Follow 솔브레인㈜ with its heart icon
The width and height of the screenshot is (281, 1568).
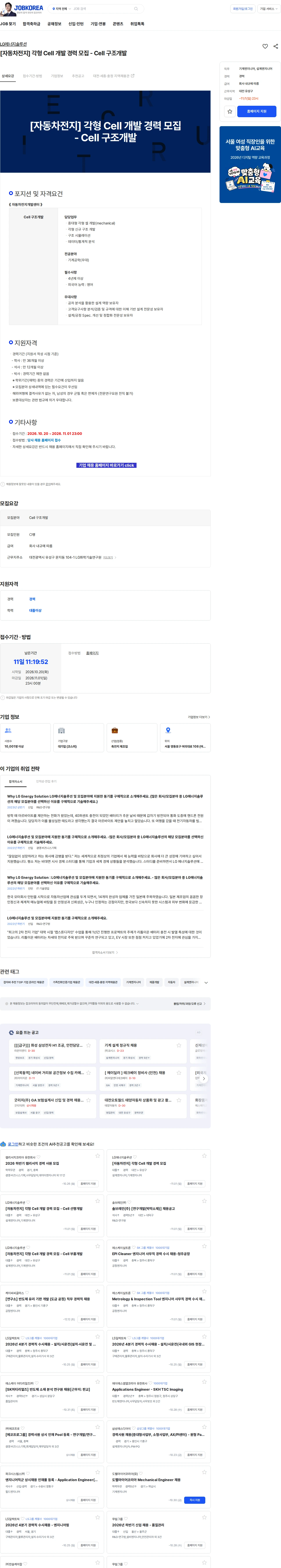(x=130, y=1202)
